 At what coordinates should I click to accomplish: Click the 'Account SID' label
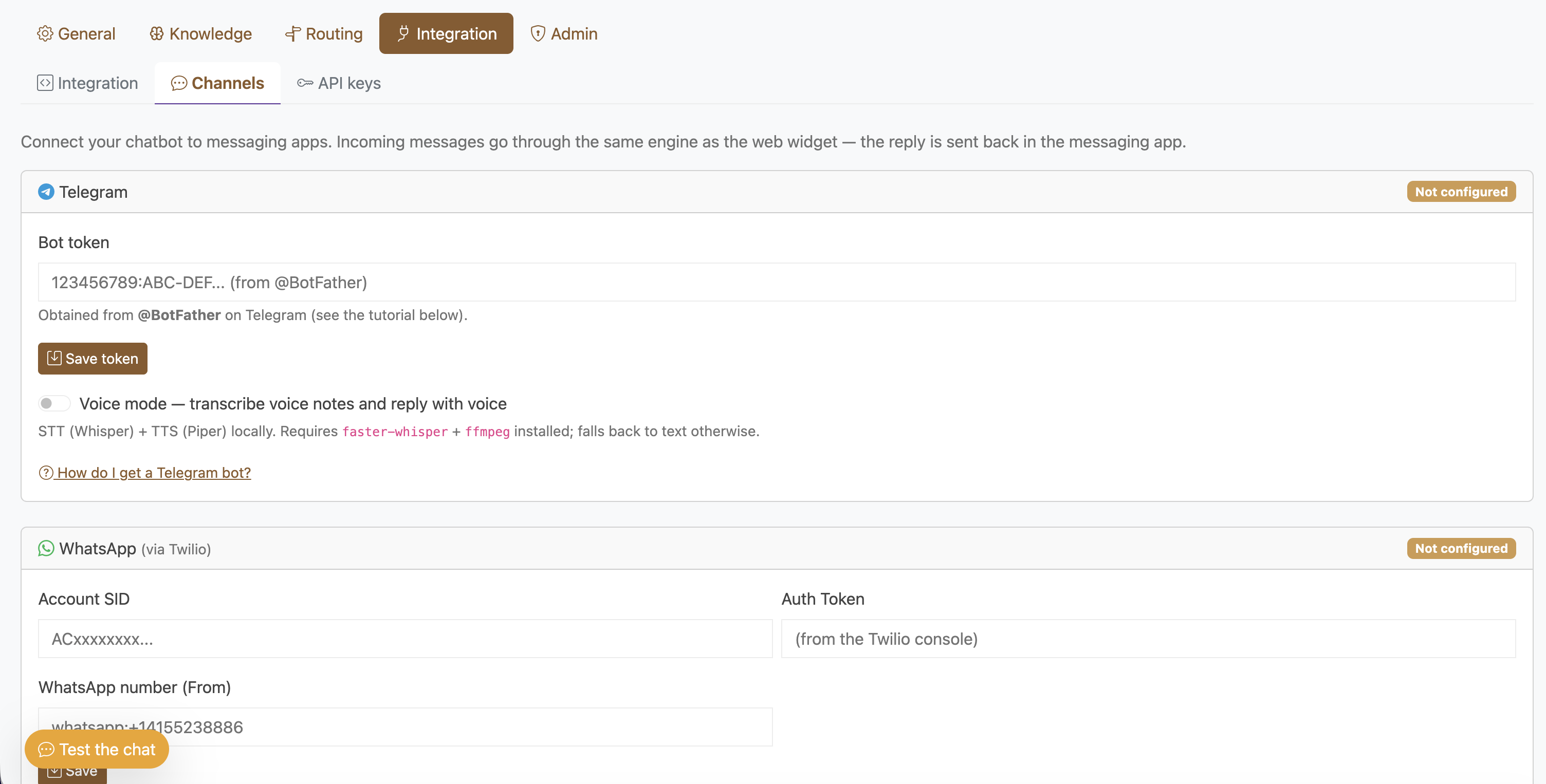point(84,599)
